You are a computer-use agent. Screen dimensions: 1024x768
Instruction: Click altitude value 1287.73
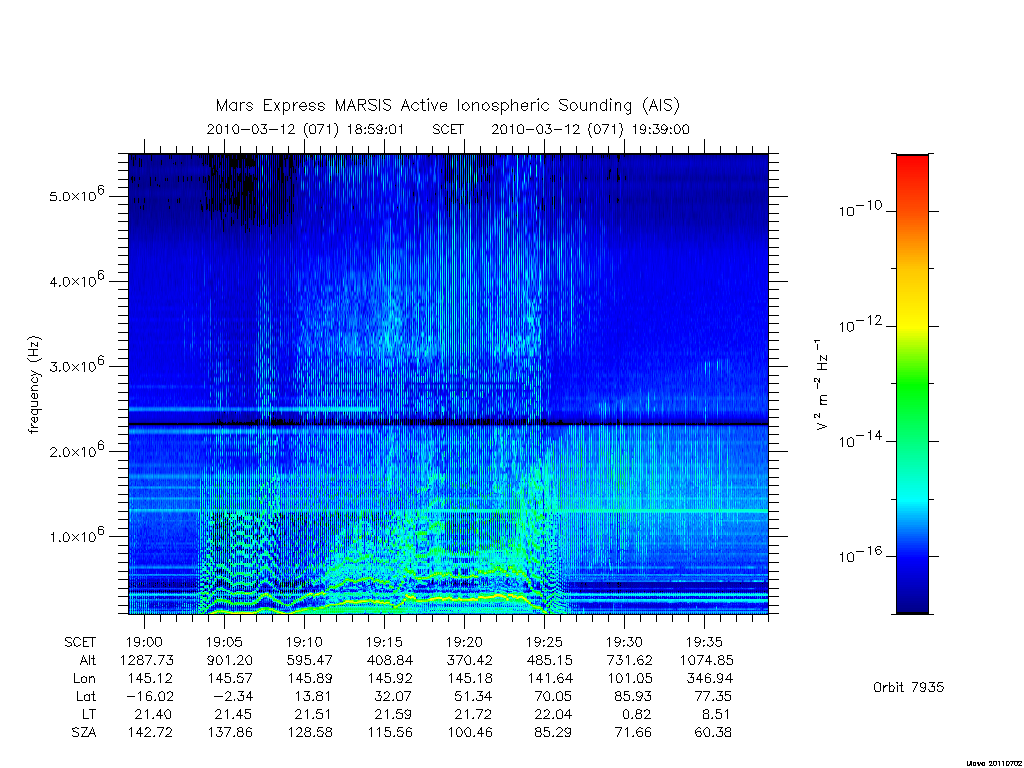(146, 660)
